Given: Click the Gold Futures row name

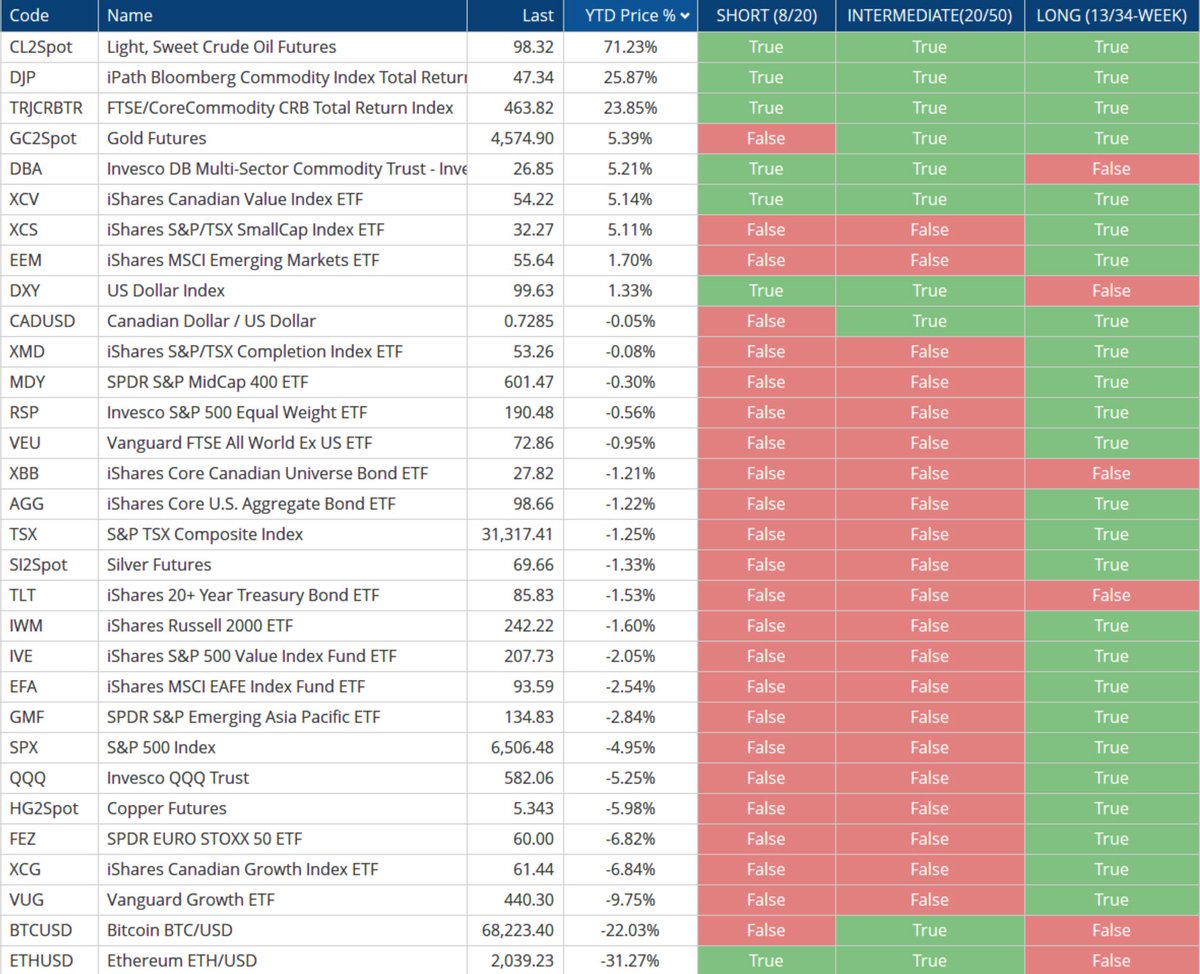Looking at the screenshot, I should 156,138.
